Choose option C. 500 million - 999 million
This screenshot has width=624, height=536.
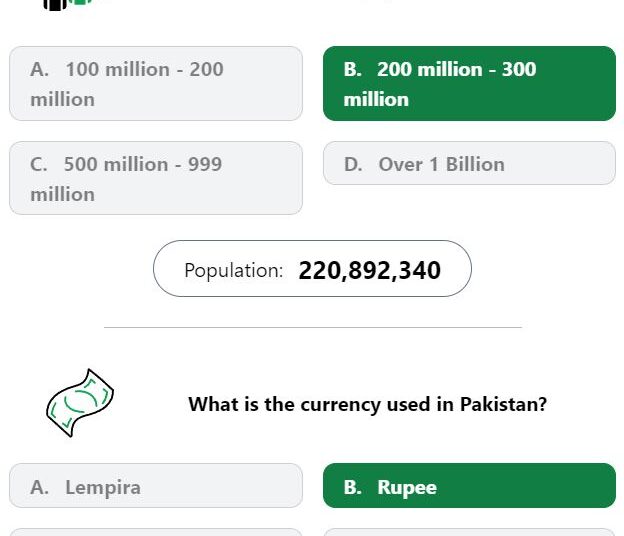coord(156,178)
